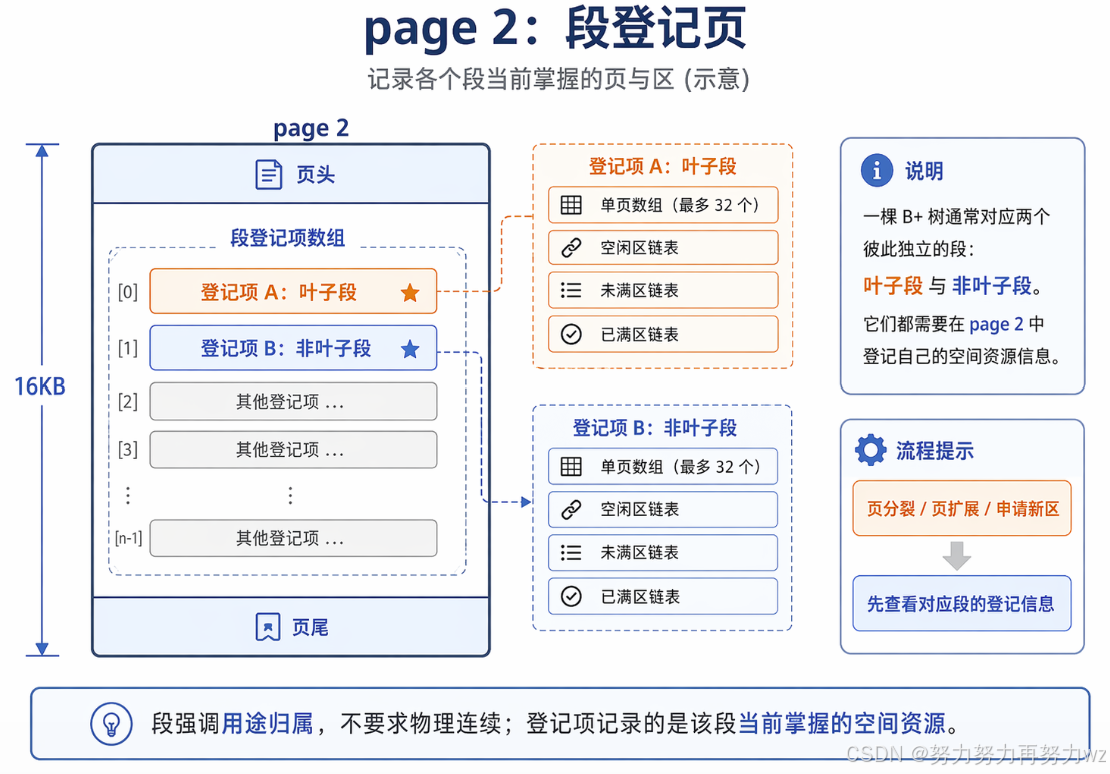The width and height of the screenshot is (1110, 774).
Task: Click 其他登记项 row at index [n-1]
Action: (293, 538)
